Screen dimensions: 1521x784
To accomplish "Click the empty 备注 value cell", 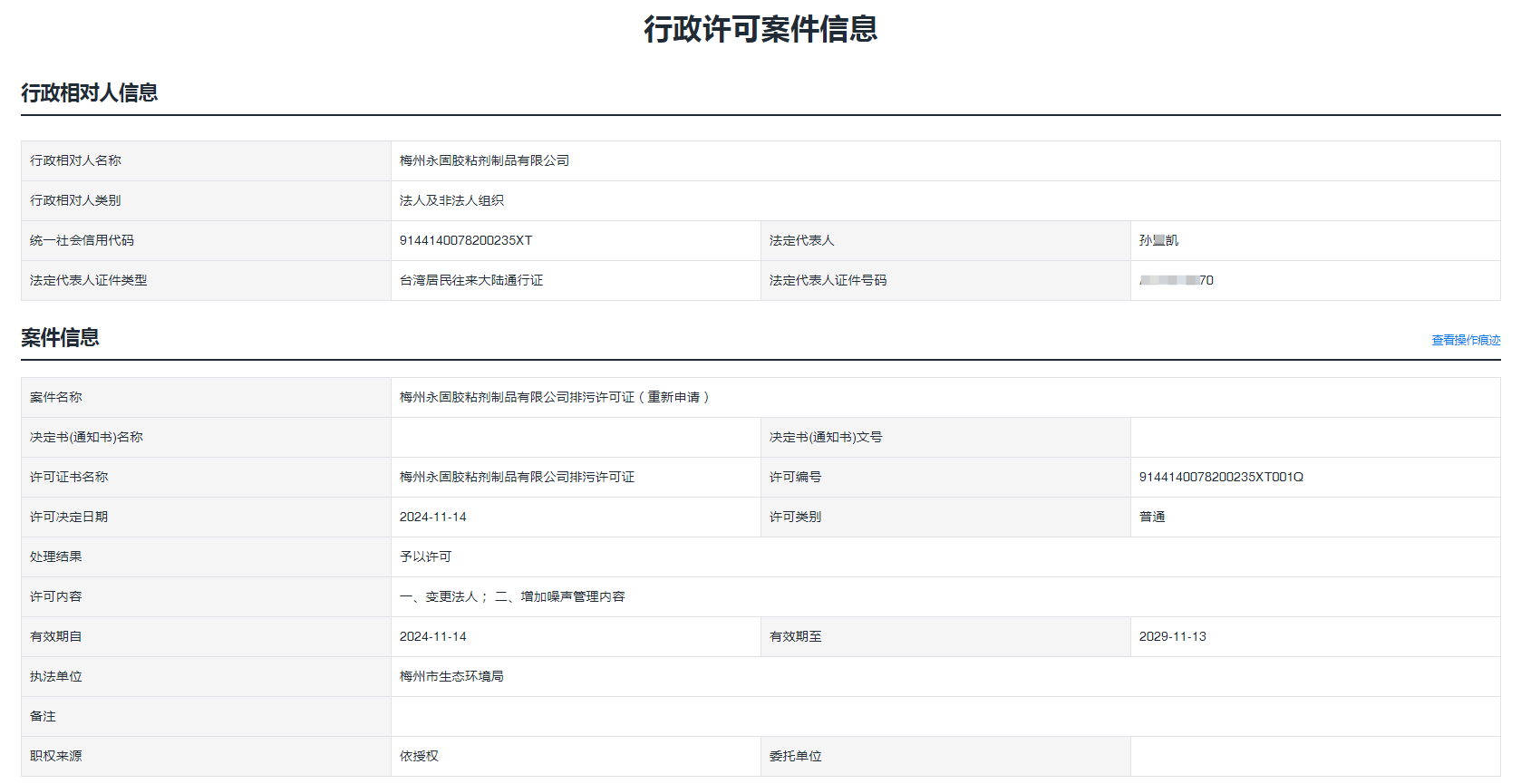I will (x=943, y=717).
